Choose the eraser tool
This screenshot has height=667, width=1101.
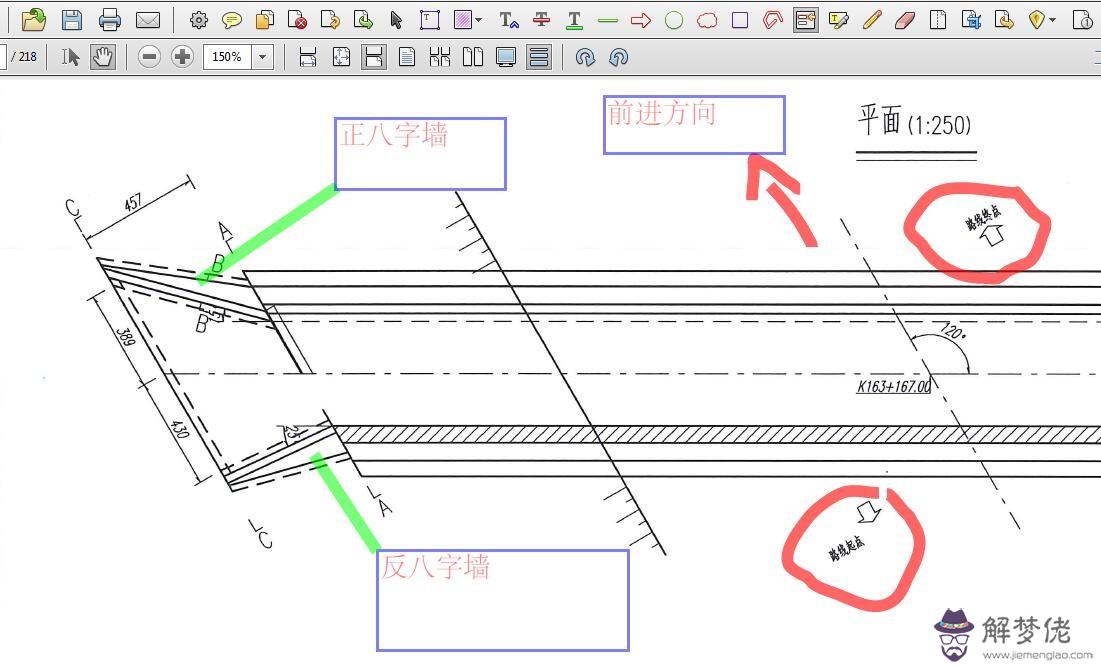[904, 19]
